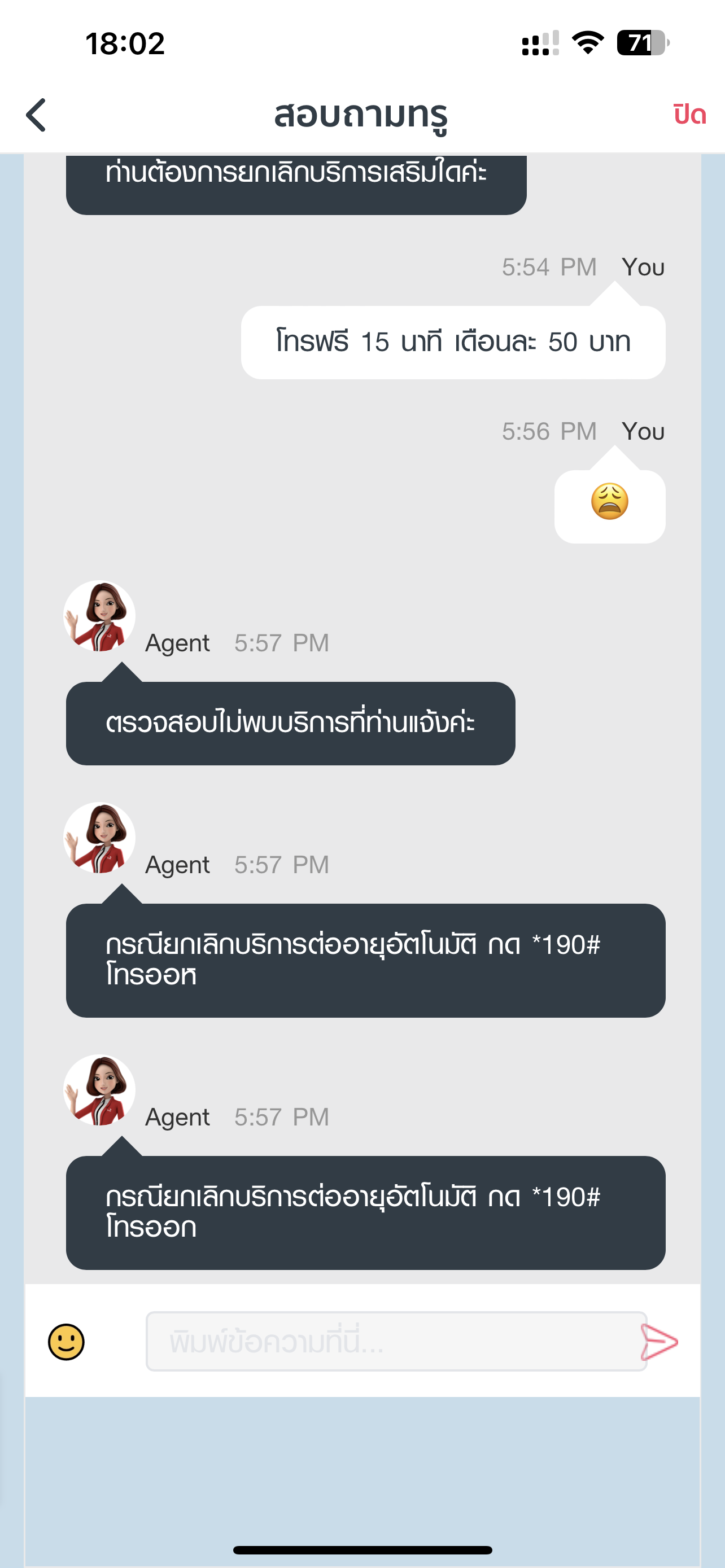Tap the send message arrow icon
The height and width of the screenshot is (1568, 725).
660,1342
